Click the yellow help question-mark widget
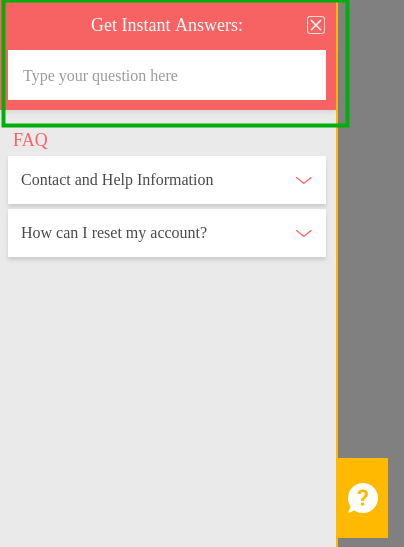The width and height of the screenshot is (404, 547). pos(362,498)
